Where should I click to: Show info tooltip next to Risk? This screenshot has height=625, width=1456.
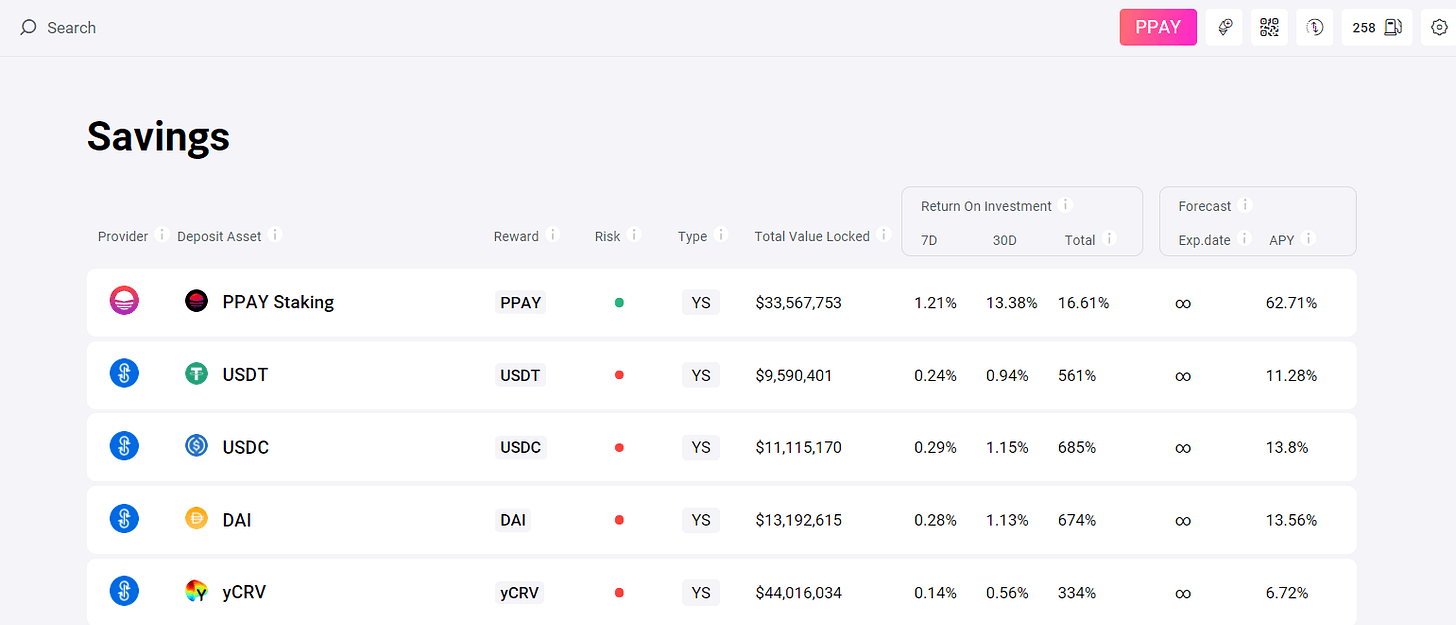(x=635, y=235)
